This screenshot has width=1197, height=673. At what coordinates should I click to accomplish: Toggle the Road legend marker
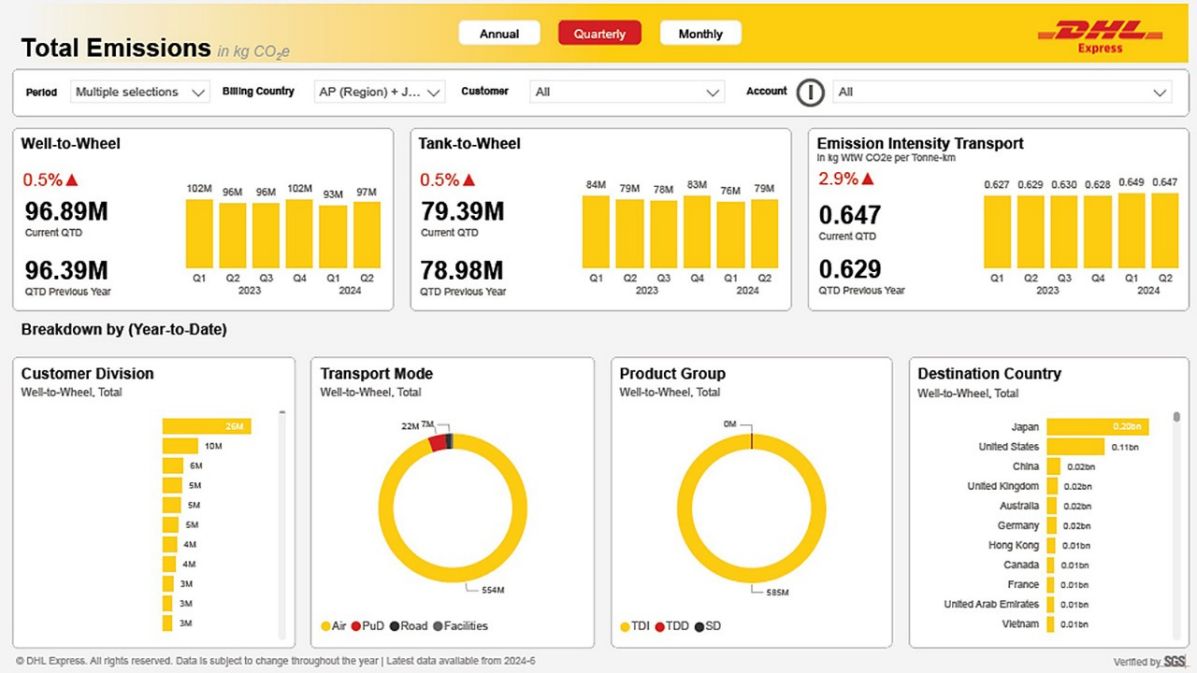(395, 626)
